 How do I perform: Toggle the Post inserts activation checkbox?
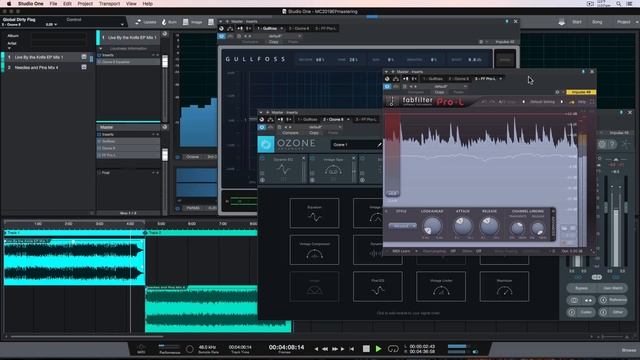100,173
